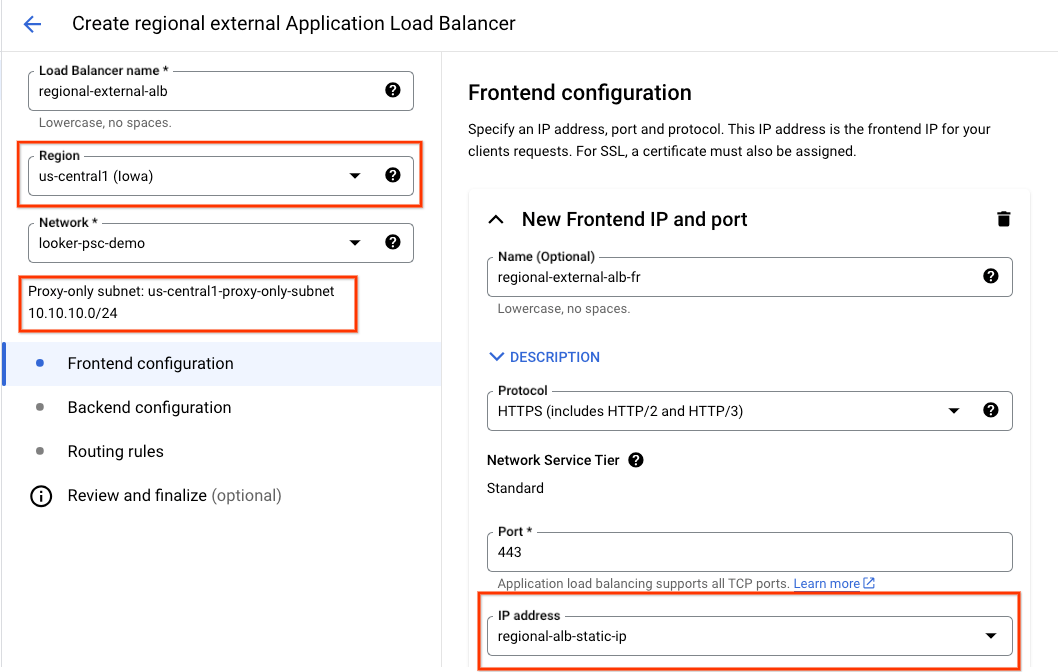Select the Frontend configuration step
Image resolution: width=1058 pixels, height=672 pixels.
click(x=150, y=364)
